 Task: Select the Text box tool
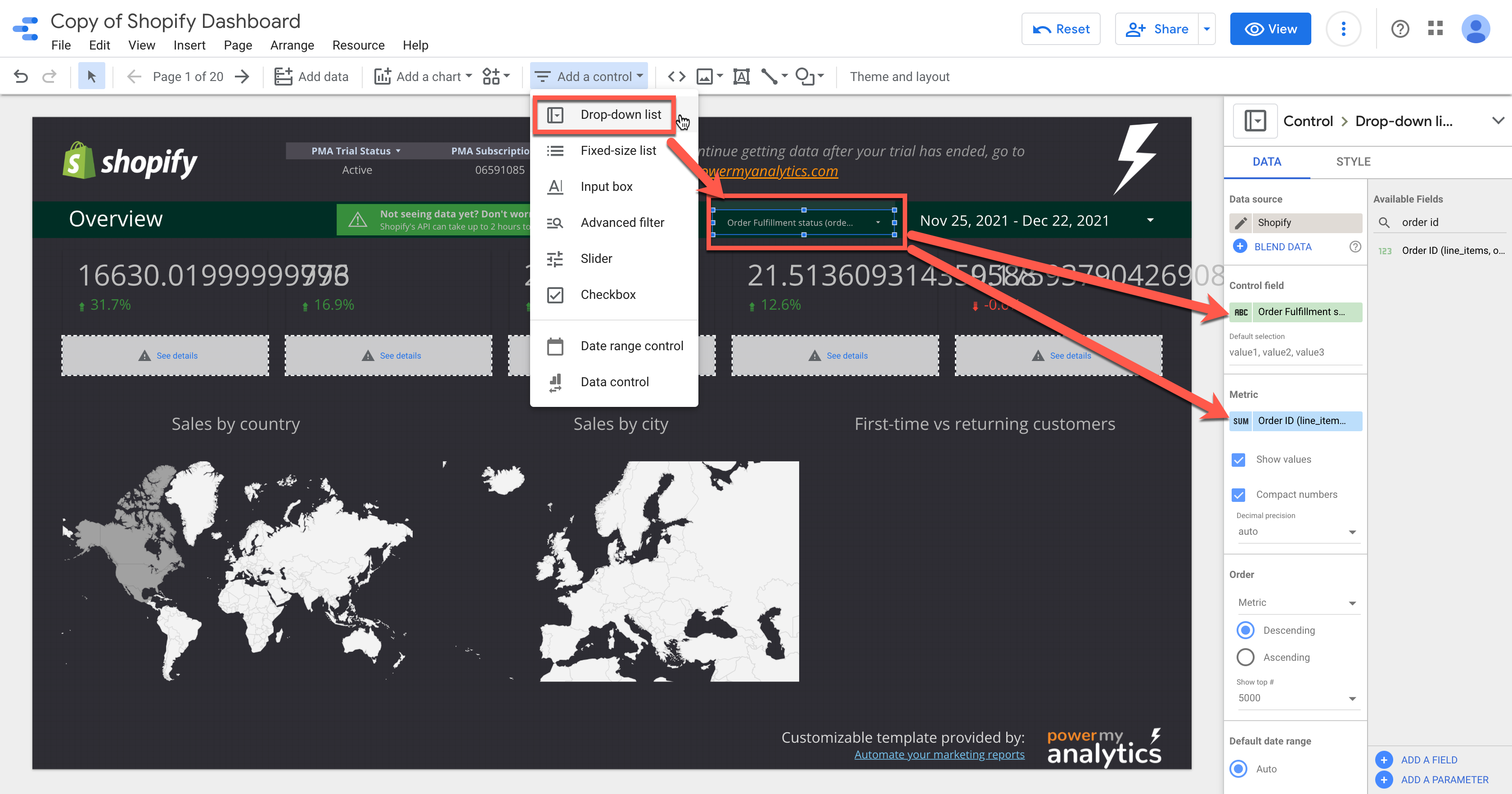coord(741,77)
